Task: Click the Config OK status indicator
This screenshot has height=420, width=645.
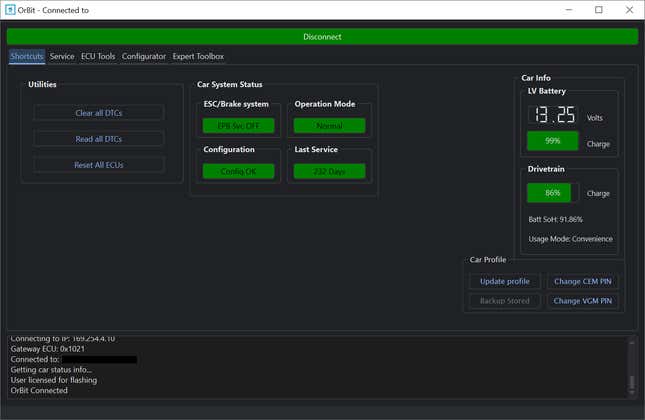Action: point(238,171)
